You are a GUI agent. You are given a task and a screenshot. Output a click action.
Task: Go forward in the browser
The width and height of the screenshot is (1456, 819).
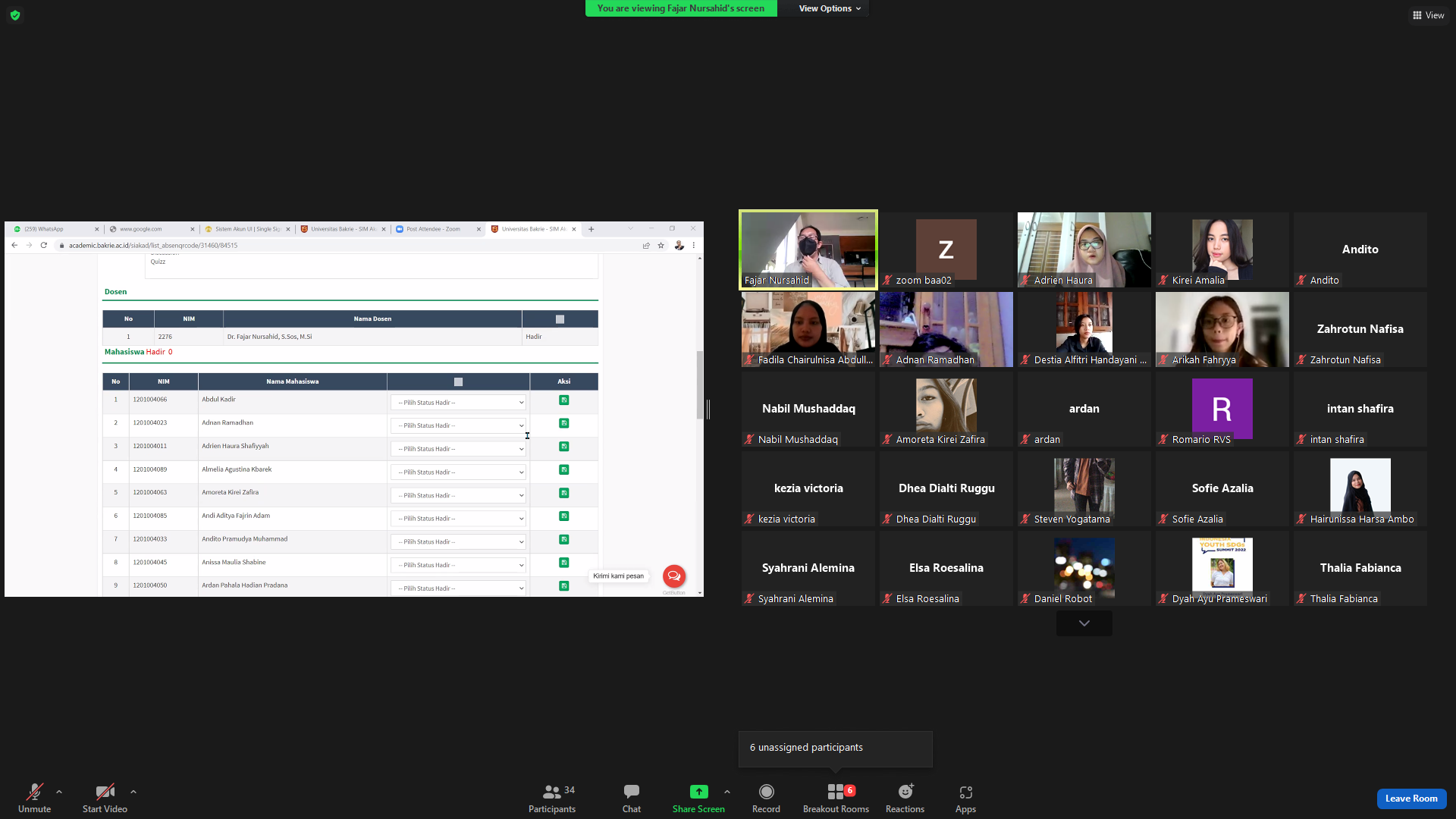click(x=29, y=245)
